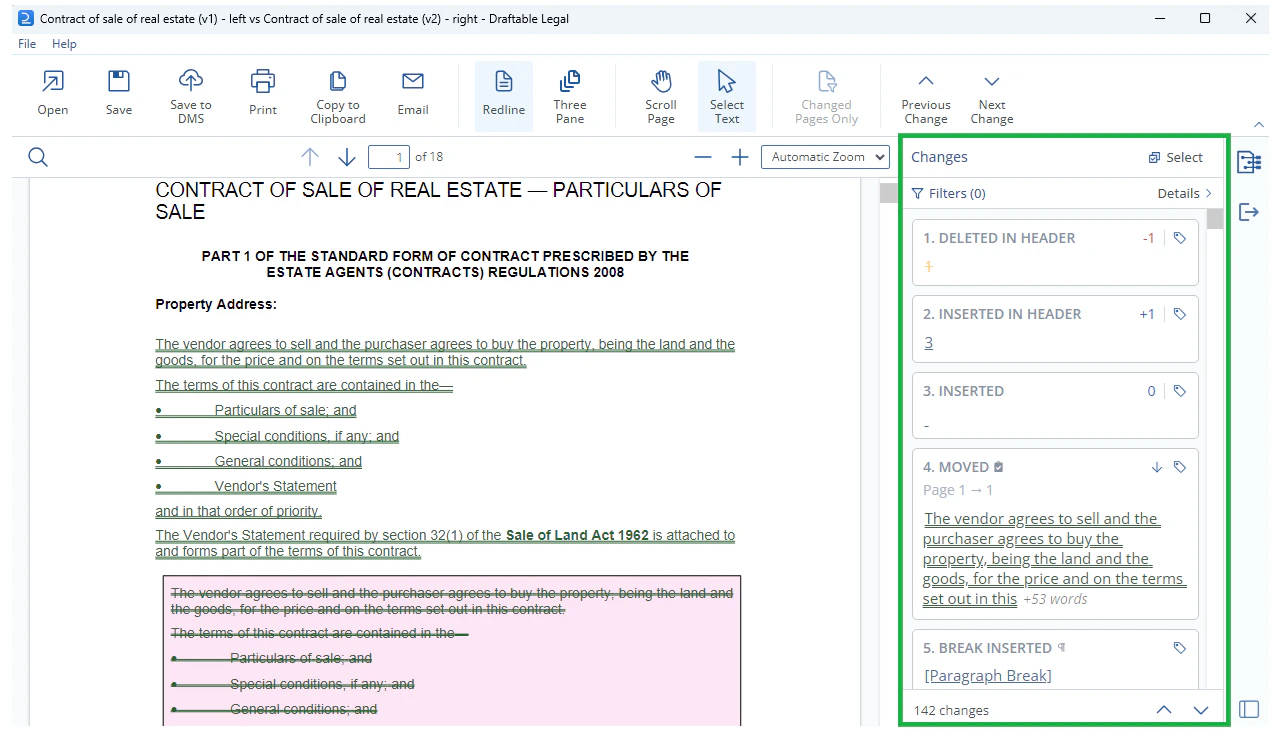Select change 3 Inserted card

tap(1055, 405)
